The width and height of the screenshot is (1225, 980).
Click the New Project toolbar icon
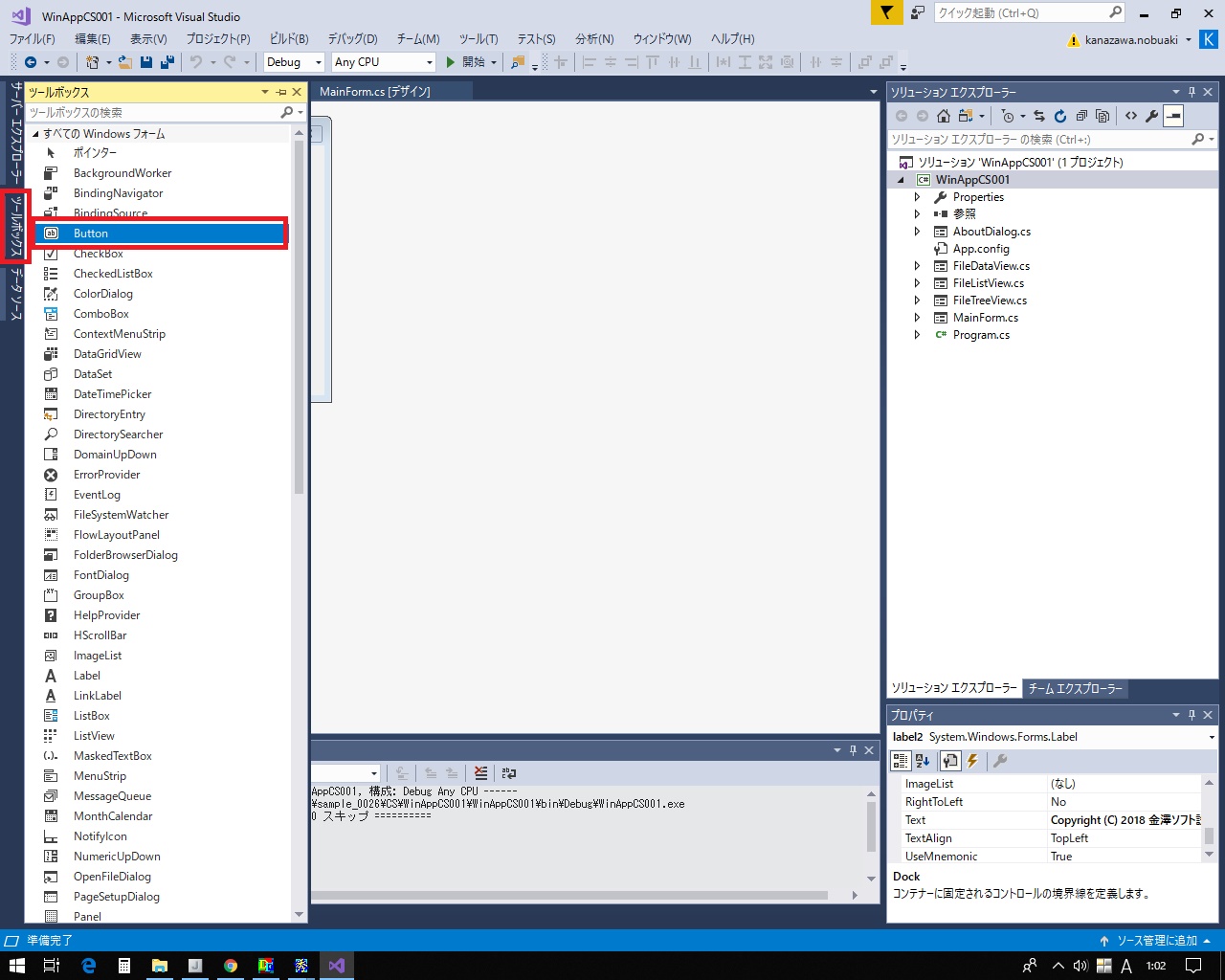coord(93,62)
